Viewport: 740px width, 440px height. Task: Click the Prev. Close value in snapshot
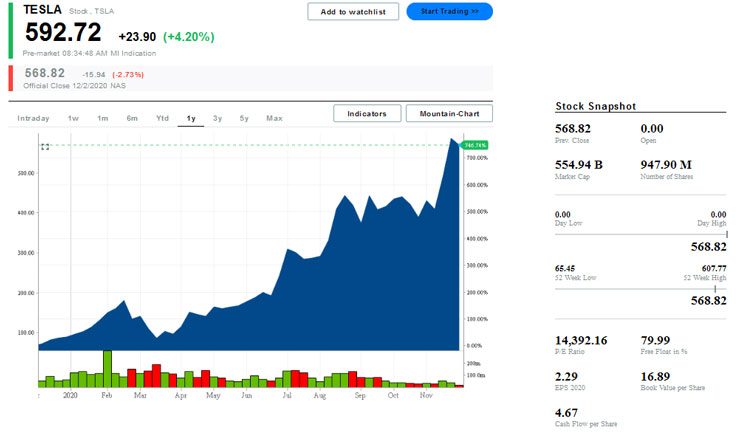tap(572, 128)
